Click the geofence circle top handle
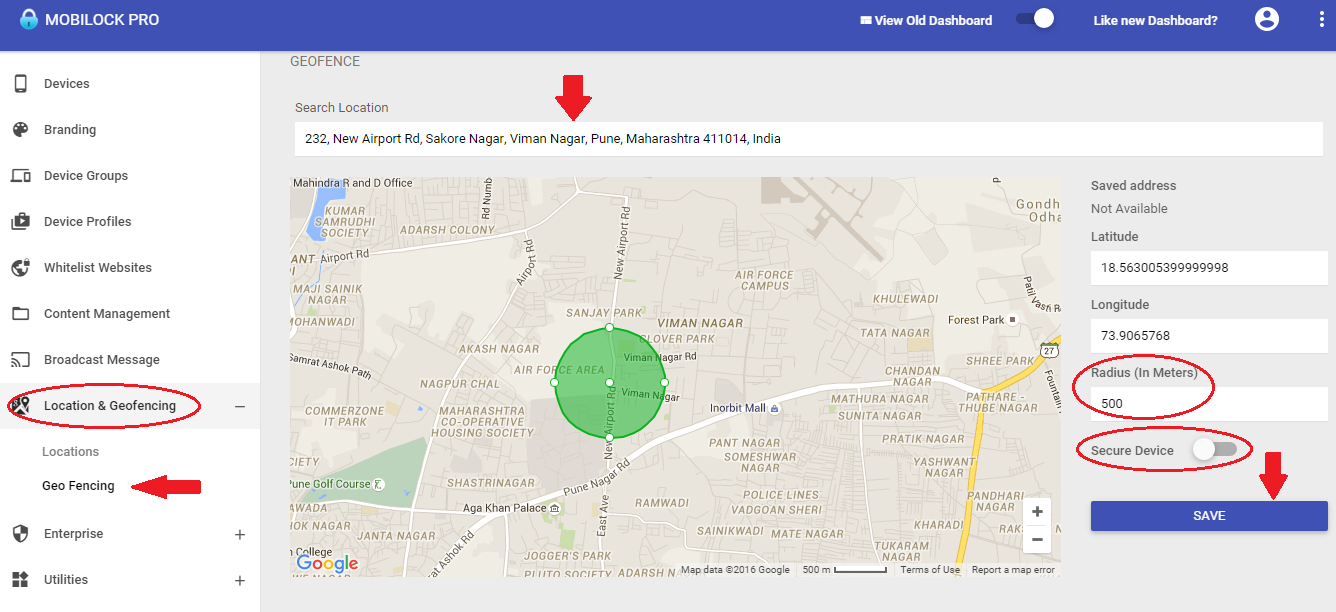 609,327
